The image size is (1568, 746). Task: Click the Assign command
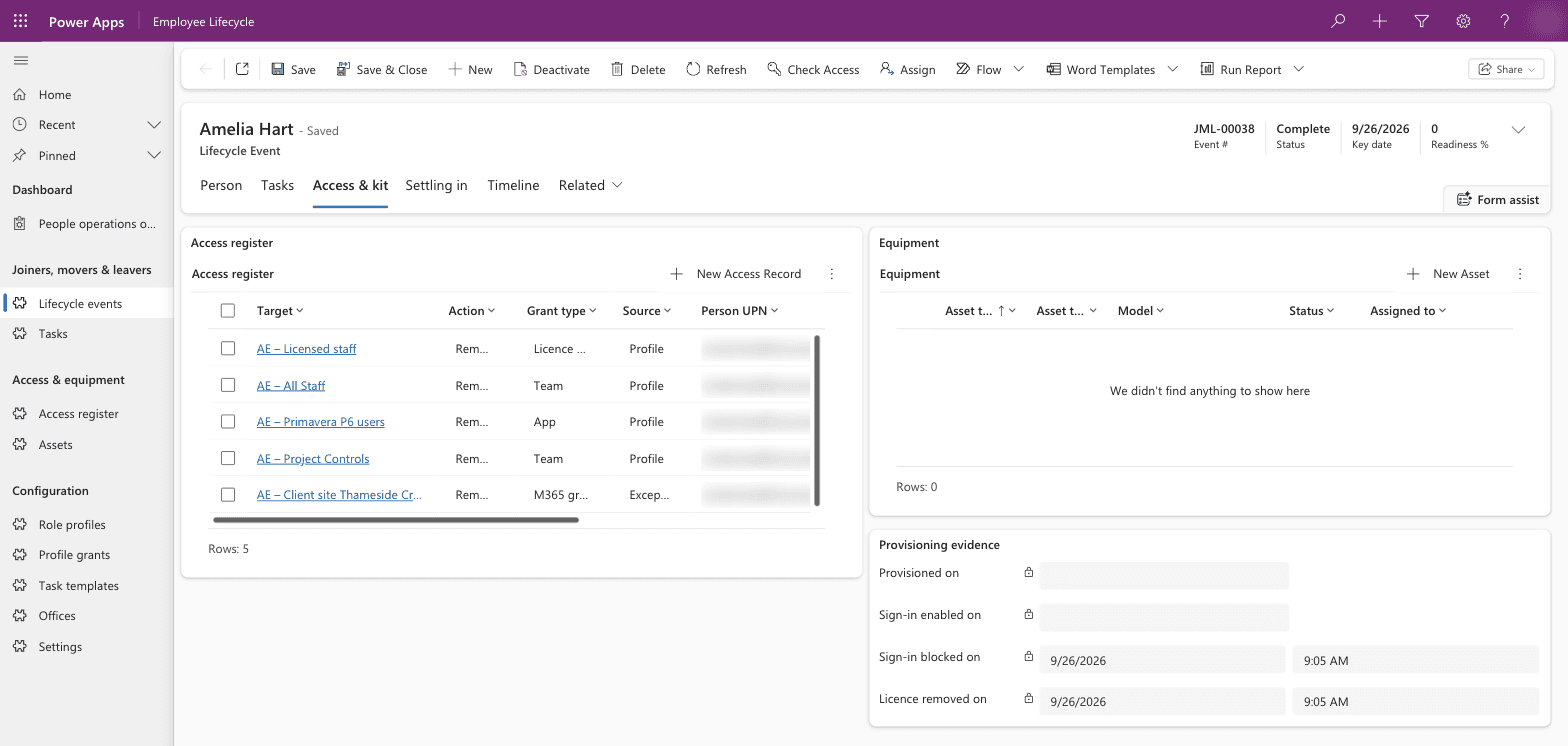[x=907, y=69]
